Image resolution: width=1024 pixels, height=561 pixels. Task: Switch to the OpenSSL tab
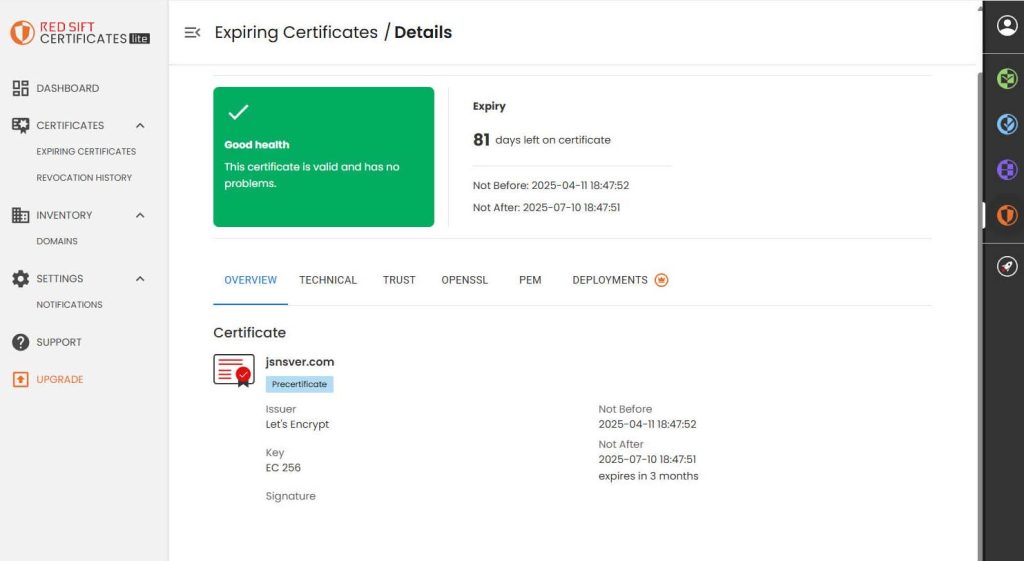[x=464, y=280]
